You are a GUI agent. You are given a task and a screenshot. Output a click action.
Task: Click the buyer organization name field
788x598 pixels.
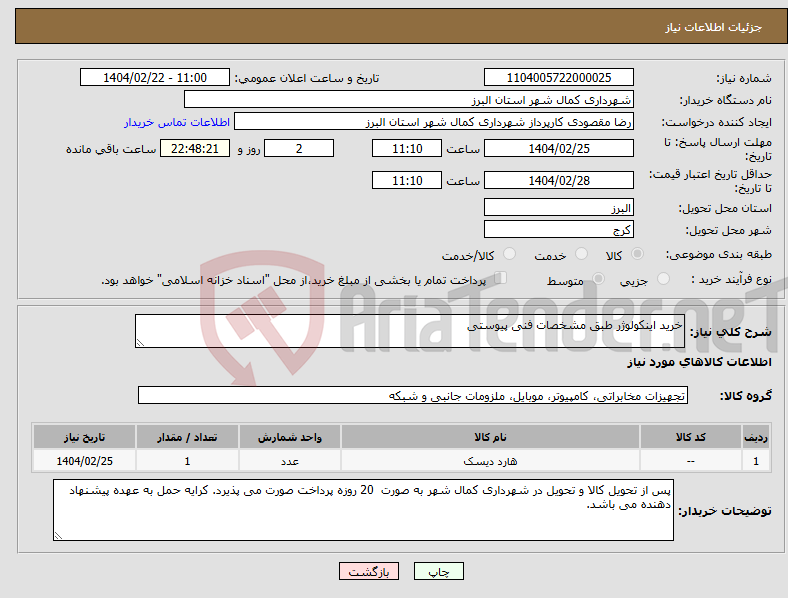(x=409, y=99)
